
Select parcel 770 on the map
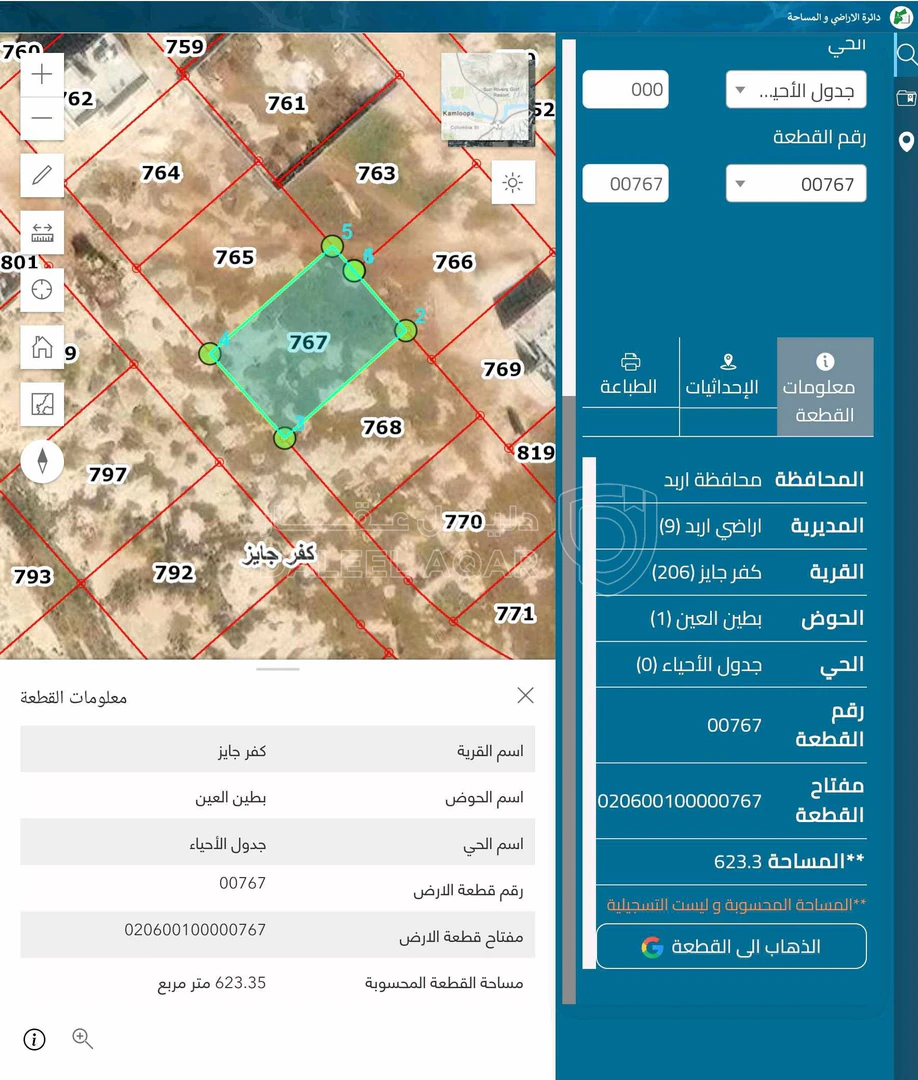click(x=463, y=521)
